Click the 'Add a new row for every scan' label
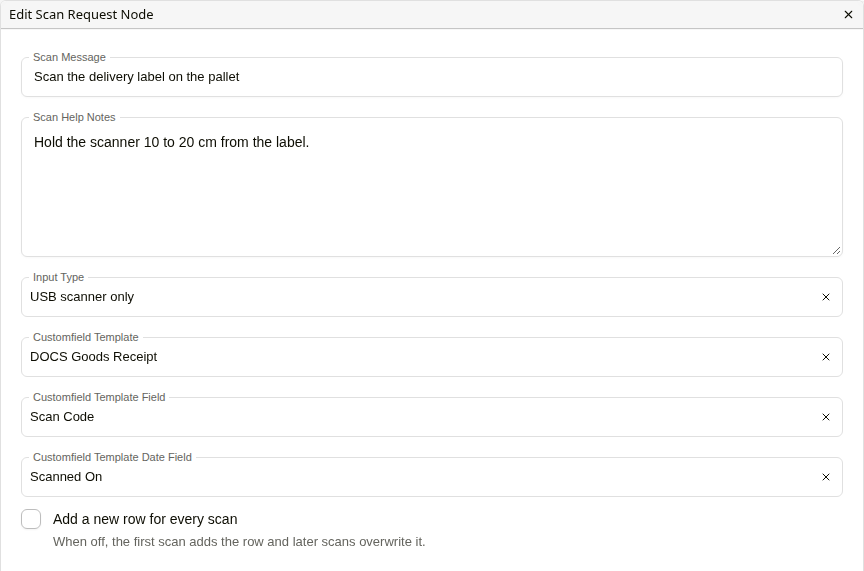 145,519
